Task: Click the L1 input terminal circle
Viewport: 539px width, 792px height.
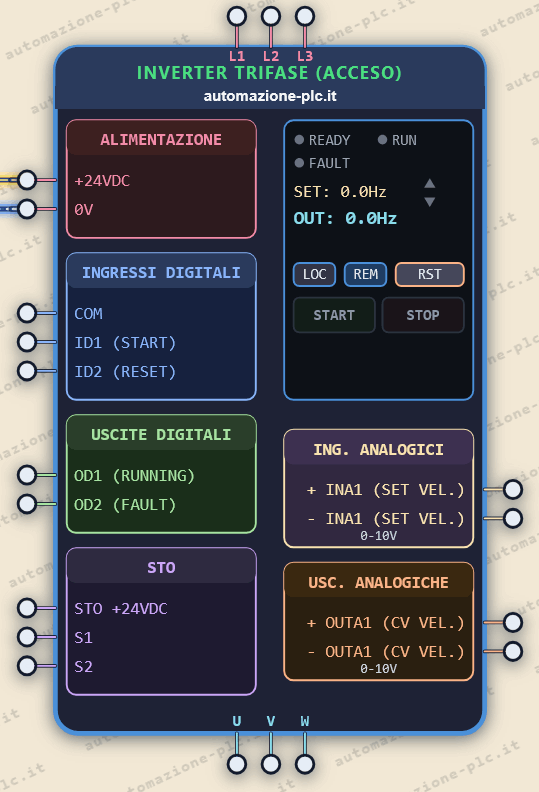Action: coord(237,16)
